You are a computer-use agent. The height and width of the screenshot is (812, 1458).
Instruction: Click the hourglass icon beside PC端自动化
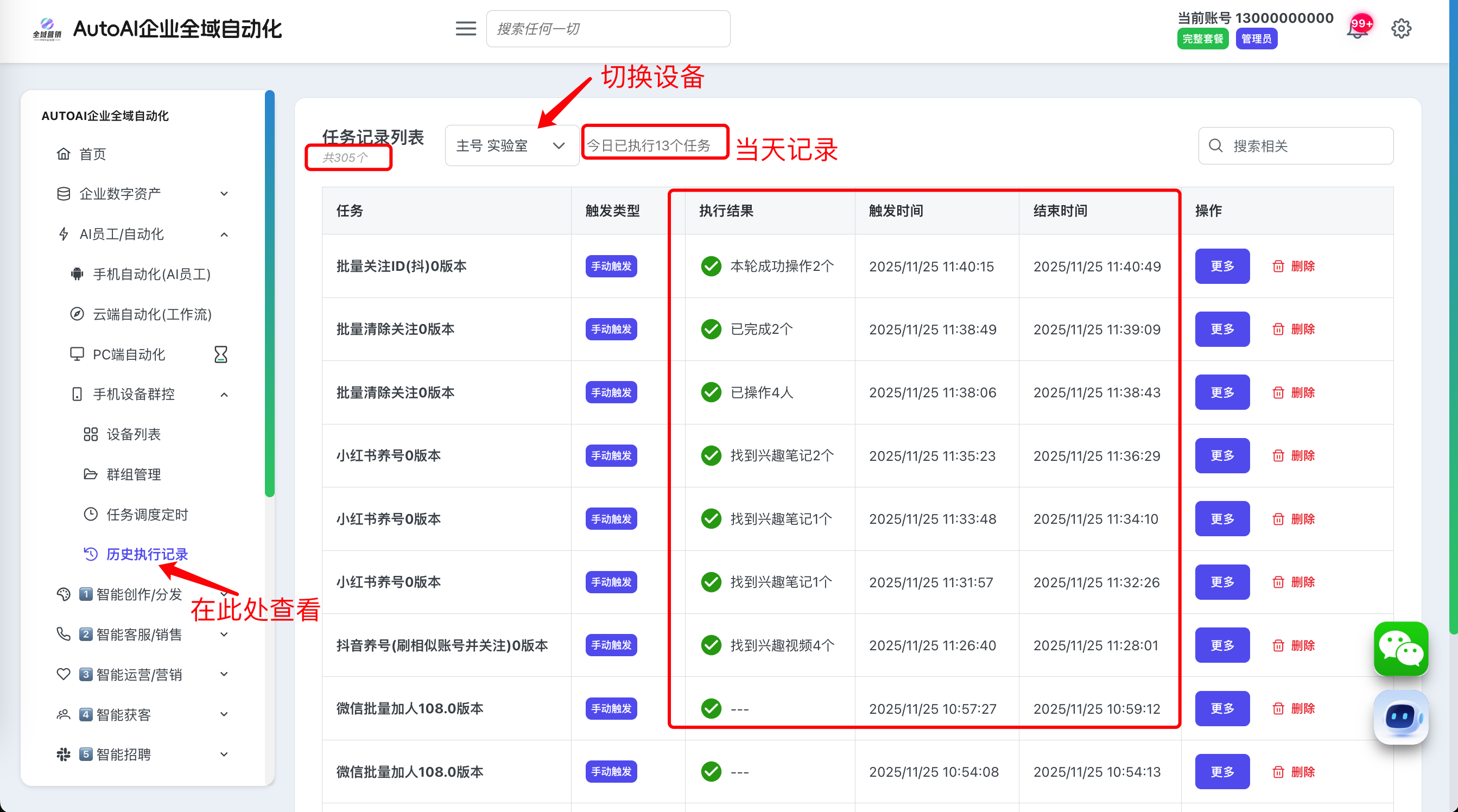pyautogui.click(x=221, y=355)
